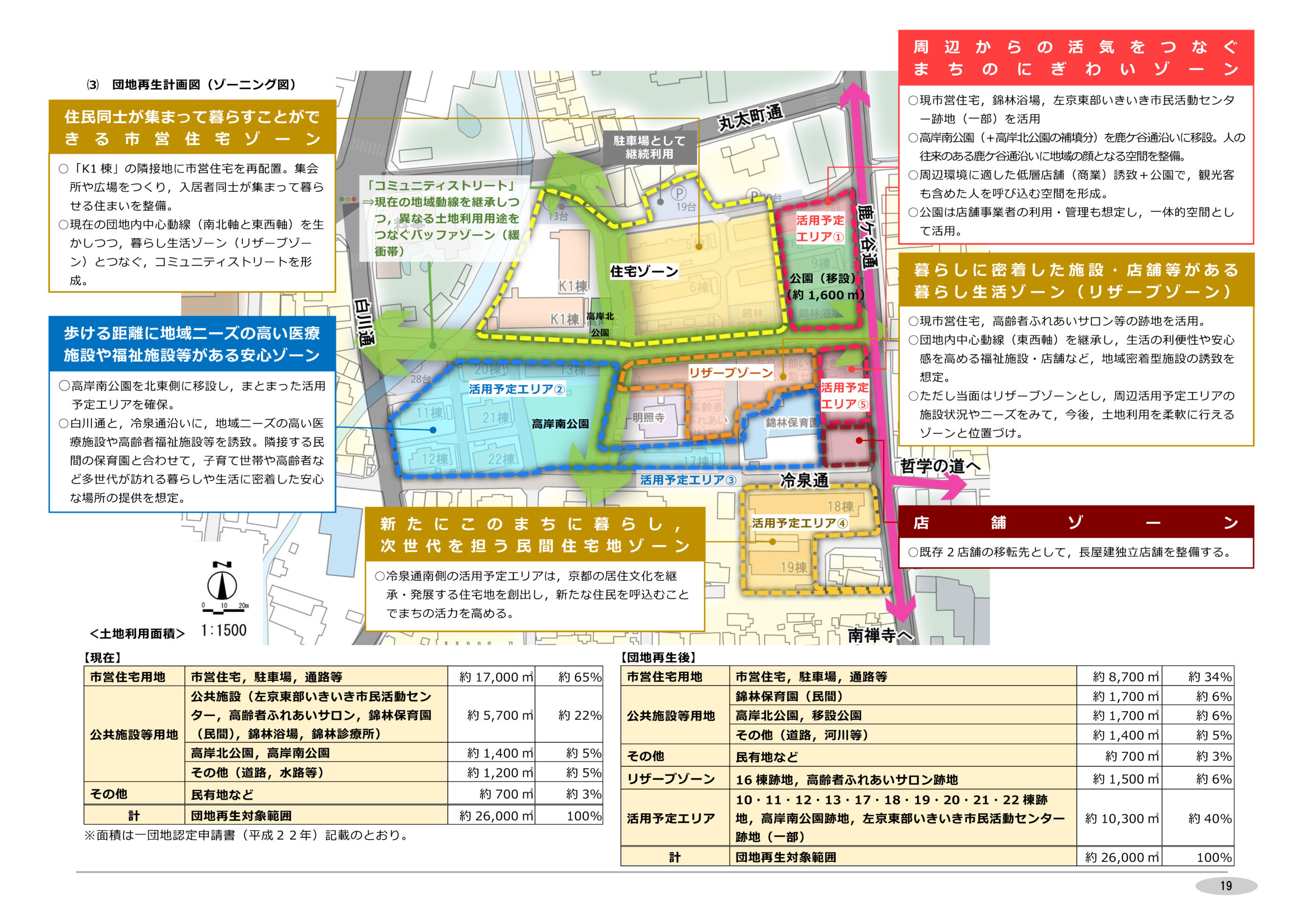Click the 活用予定エリア③ label
The height and width of the screenshot is (924, 1307).
(688, 480)
